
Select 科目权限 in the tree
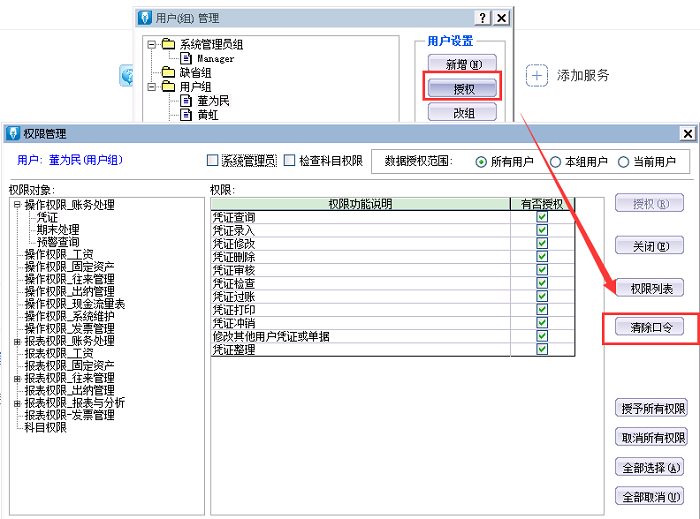tap(46, 427)
